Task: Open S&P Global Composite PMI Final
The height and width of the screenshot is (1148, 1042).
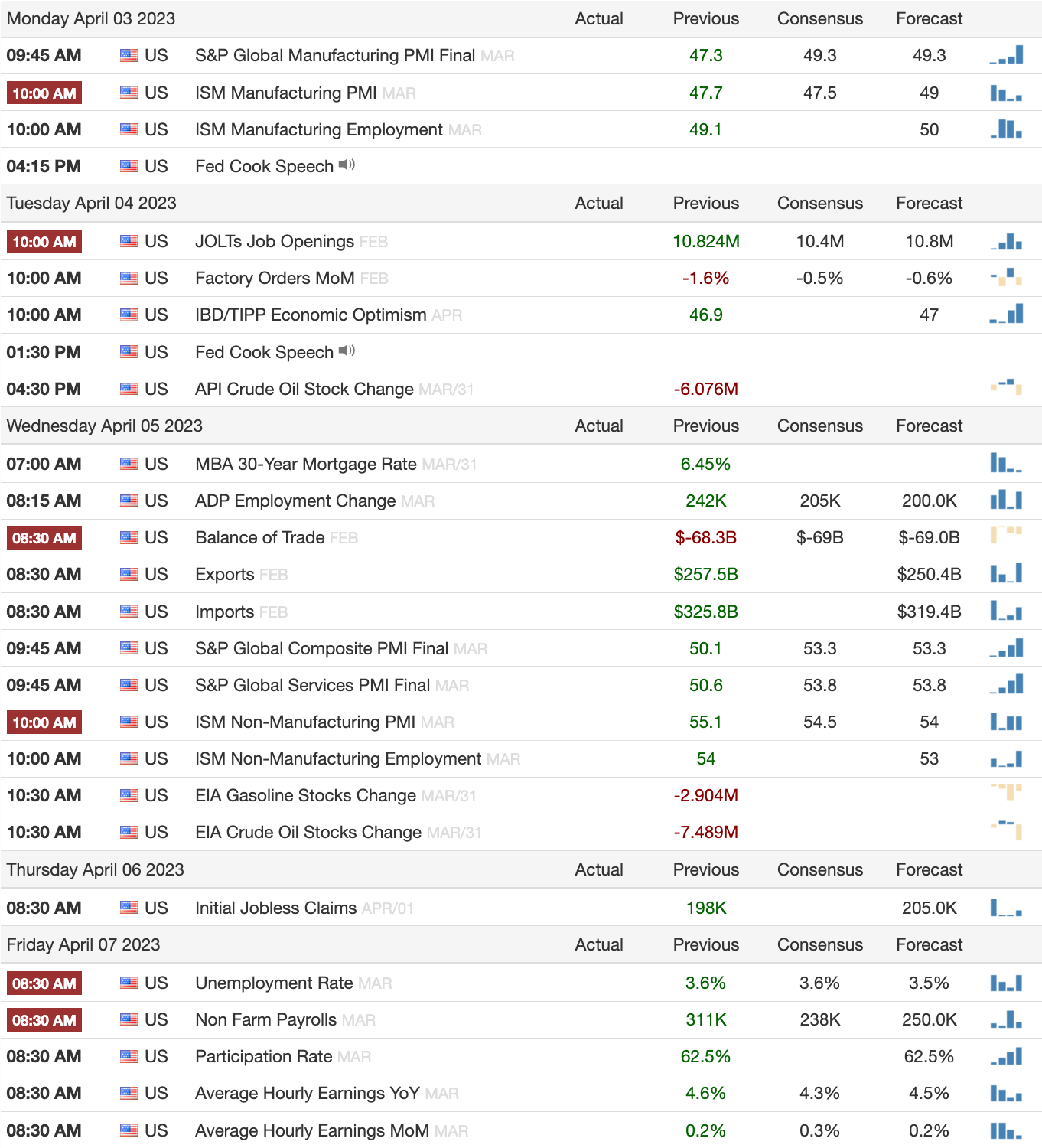Action: pyautogui.click(x=321, y=648)
